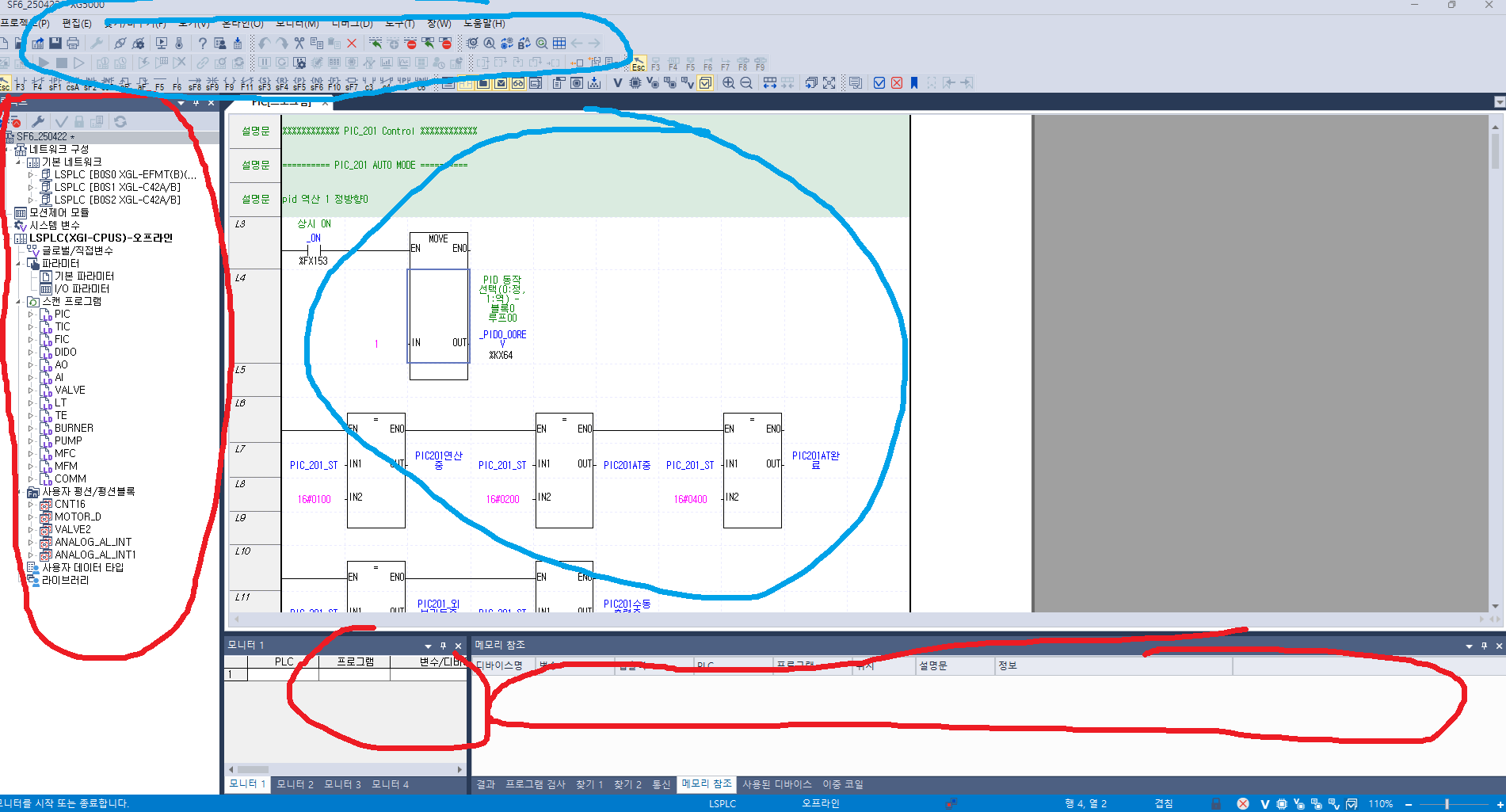Click the Save floppy disk icon
The width and height of the screenshot is (1506, 812).
point(55,44)
